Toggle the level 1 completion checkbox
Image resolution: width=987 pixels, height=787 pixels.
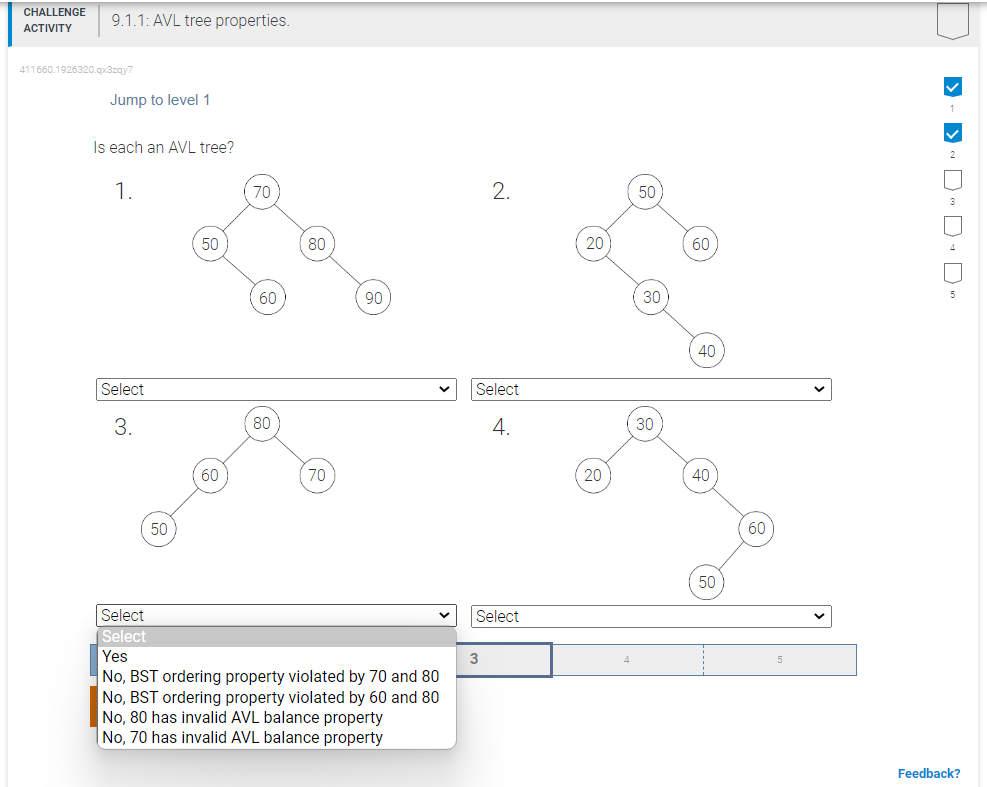(951, 86)
